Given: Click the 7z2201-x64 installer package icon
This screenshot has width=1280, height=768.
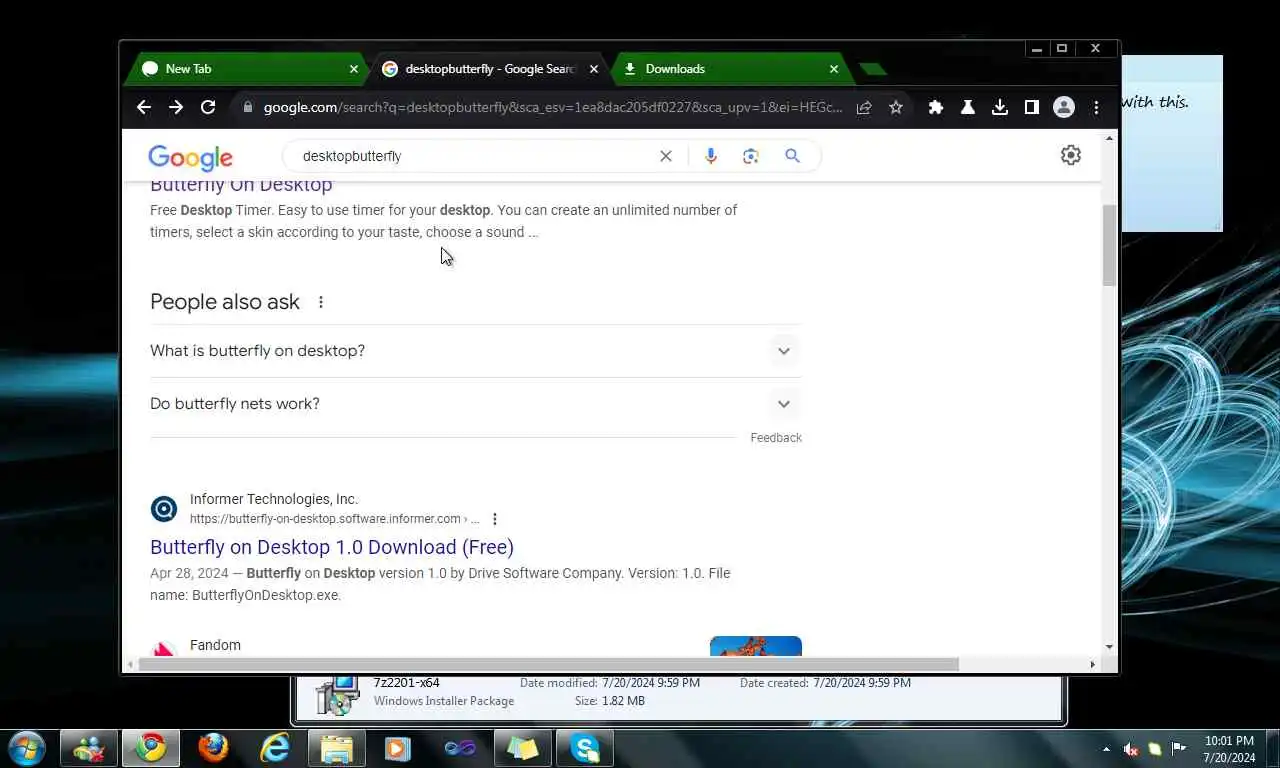Looking at the screenshot, I should (x=337, y=694).
